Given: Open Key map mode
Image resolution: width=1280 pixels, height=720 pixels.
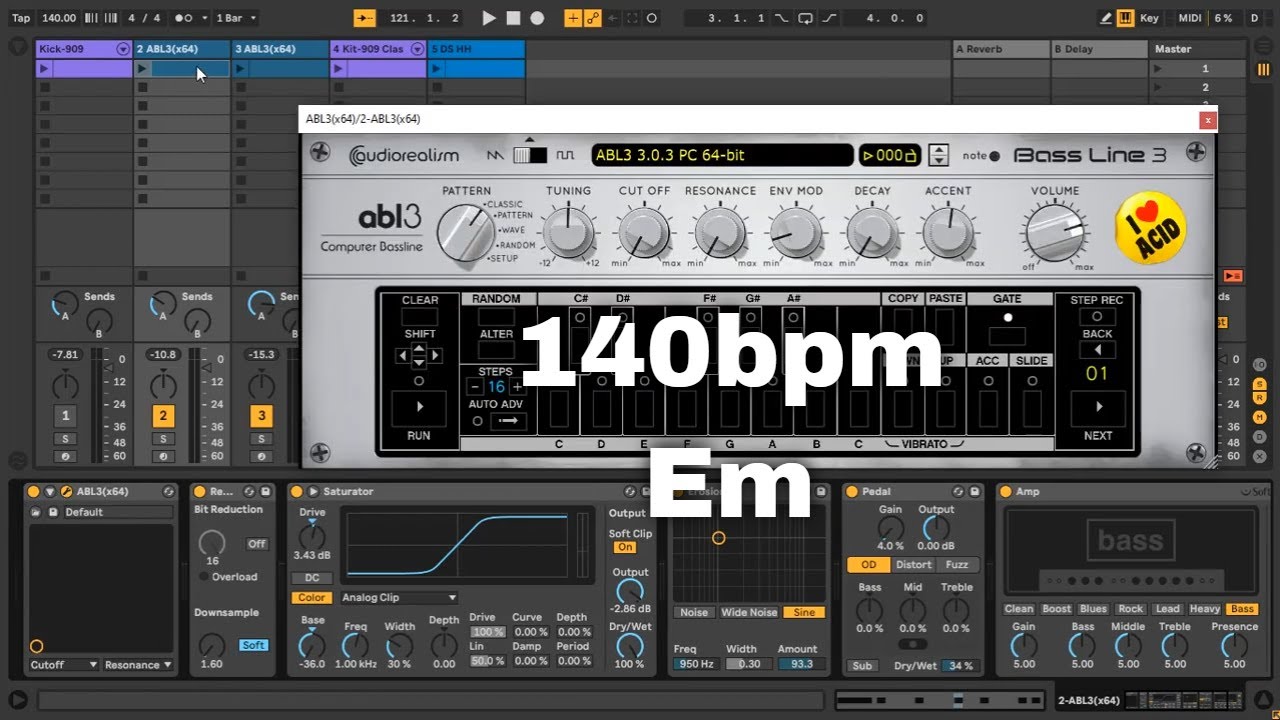Looking at the screenshot, I should (1150, 18).
